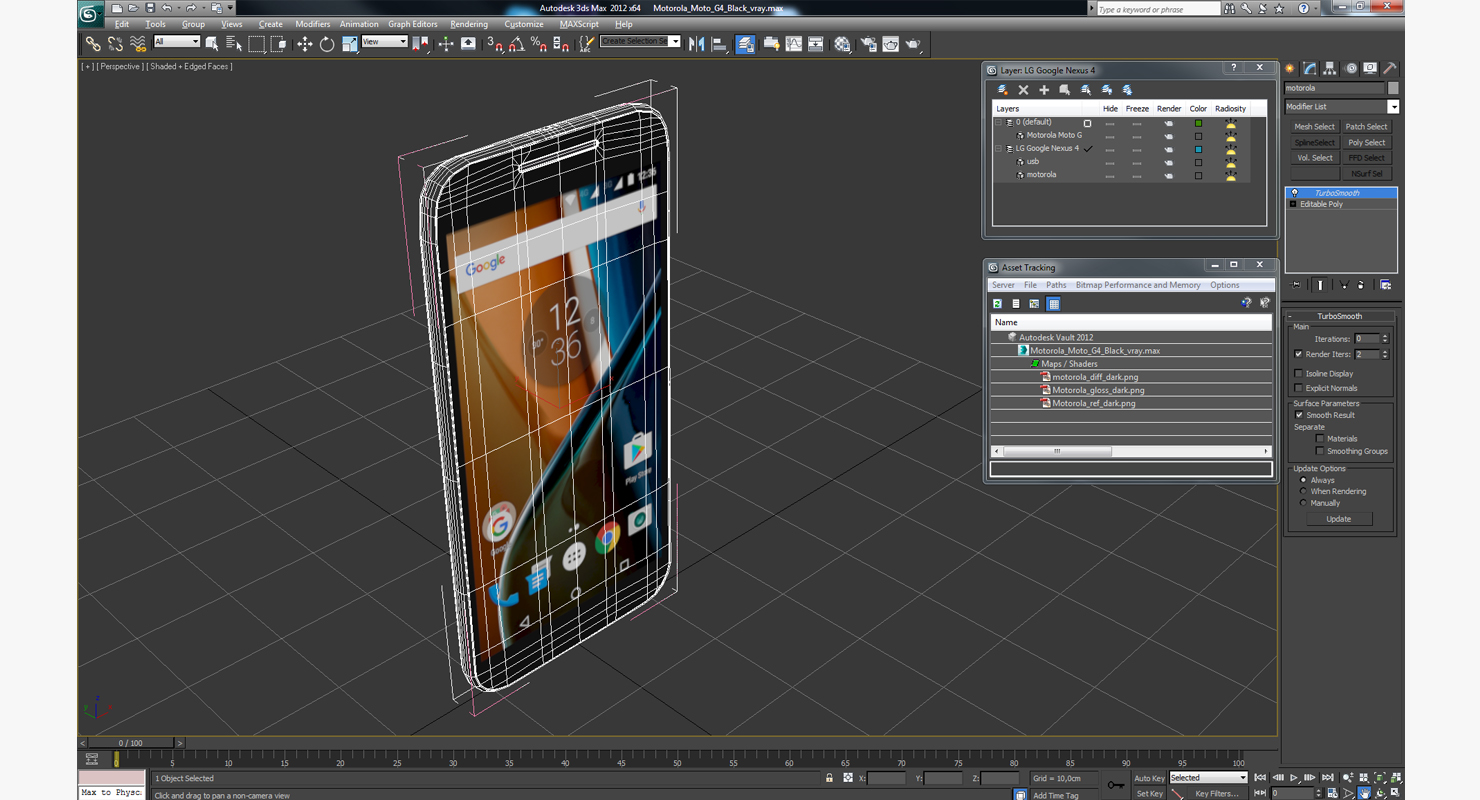Open reference coordinate View dropdown
Image resolution: width=1480 pixels, height=800 pixels.
pos(384,42)
